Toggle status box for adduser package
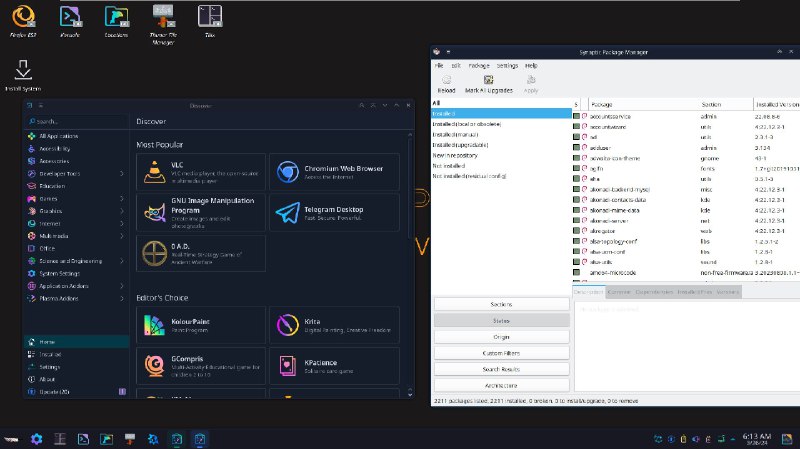The width and height of the screenshot is (800, 449). [577, 147]
